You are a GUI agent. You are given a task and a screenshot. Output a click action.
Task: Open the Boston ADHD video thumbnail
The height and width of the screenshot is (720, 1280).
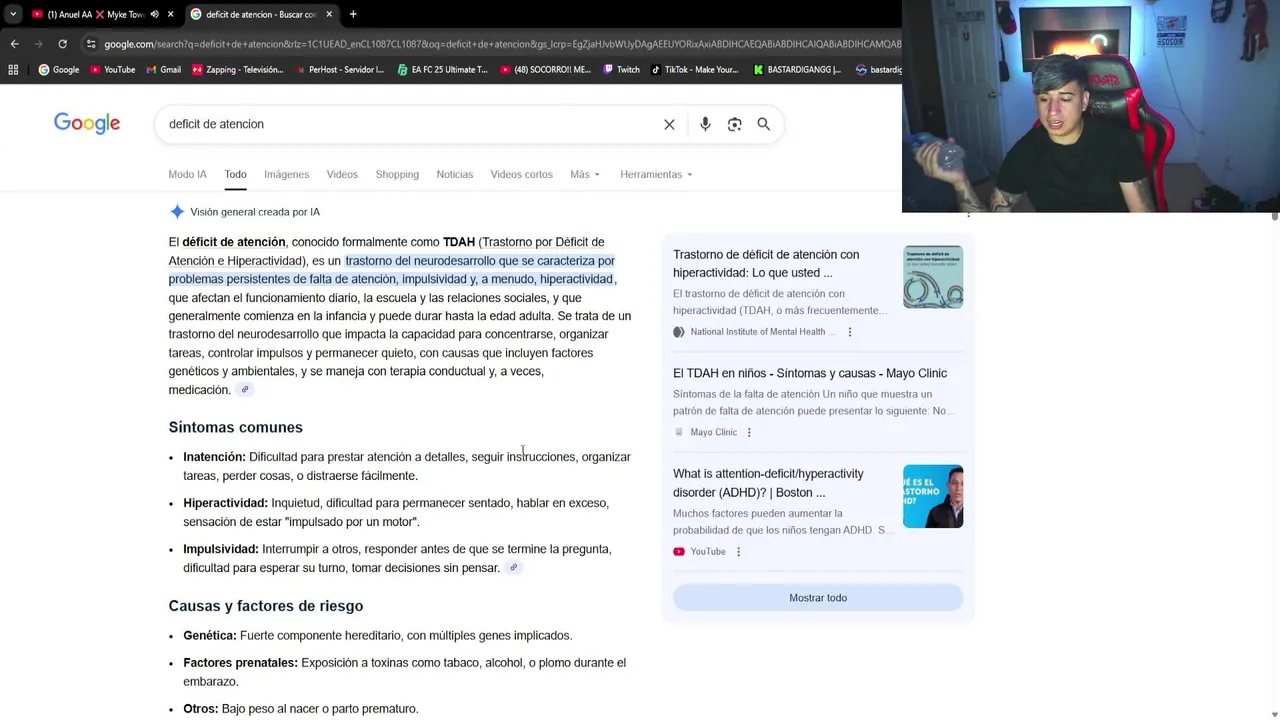933,496
